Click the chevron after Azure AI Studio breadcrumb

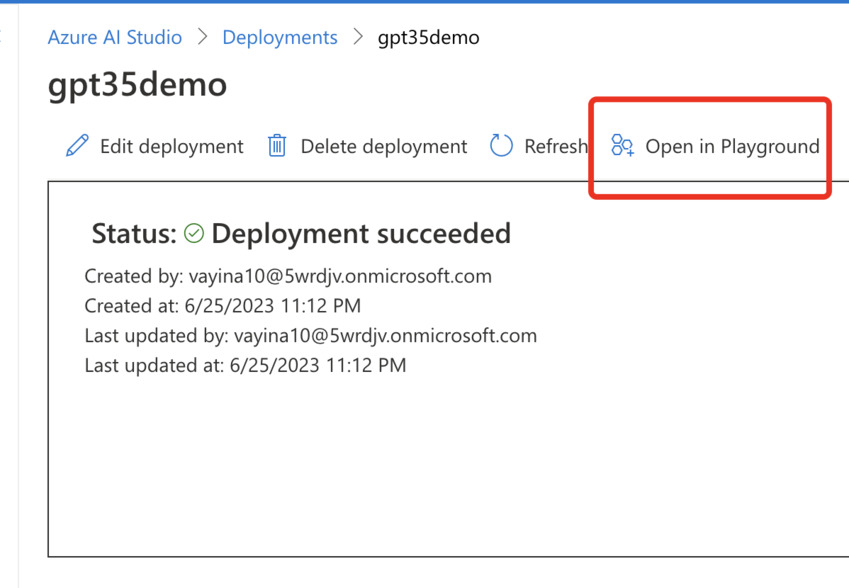point(203,37)
